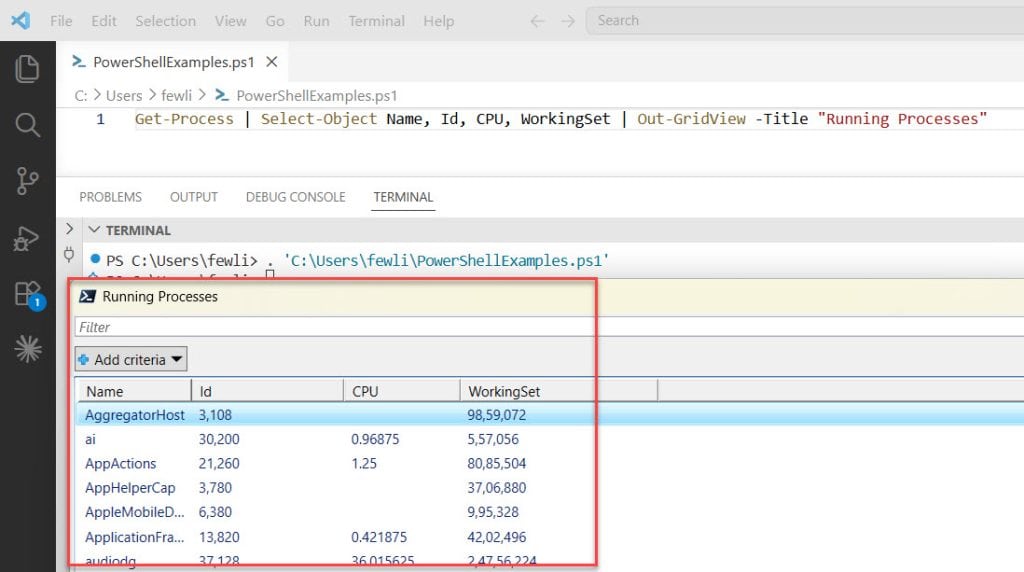The width and height of the screenshot is (1024, 572).
Task: Click the WorkingSet value 37,06,880
Action: [496, 488]
